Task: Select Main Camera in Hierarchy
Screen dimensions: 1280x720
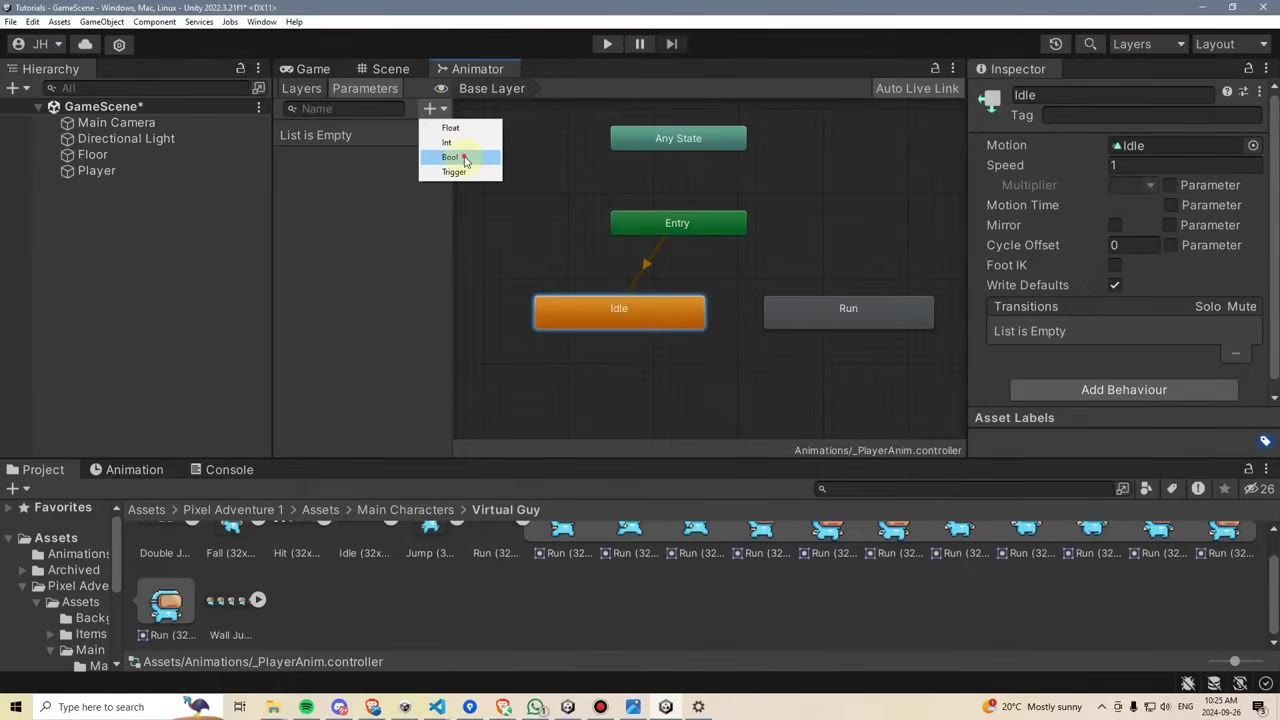Action: [x=116, y=122]
